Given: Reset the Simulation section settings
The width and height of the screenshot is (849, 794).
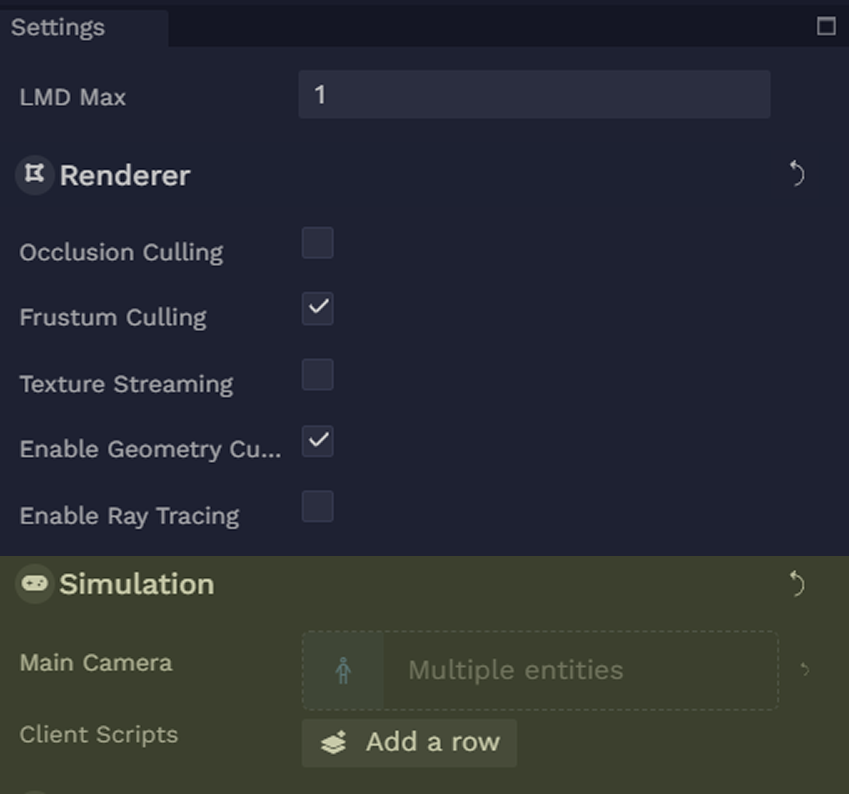Looking at the screenshot, I should (x=796, y=584).
